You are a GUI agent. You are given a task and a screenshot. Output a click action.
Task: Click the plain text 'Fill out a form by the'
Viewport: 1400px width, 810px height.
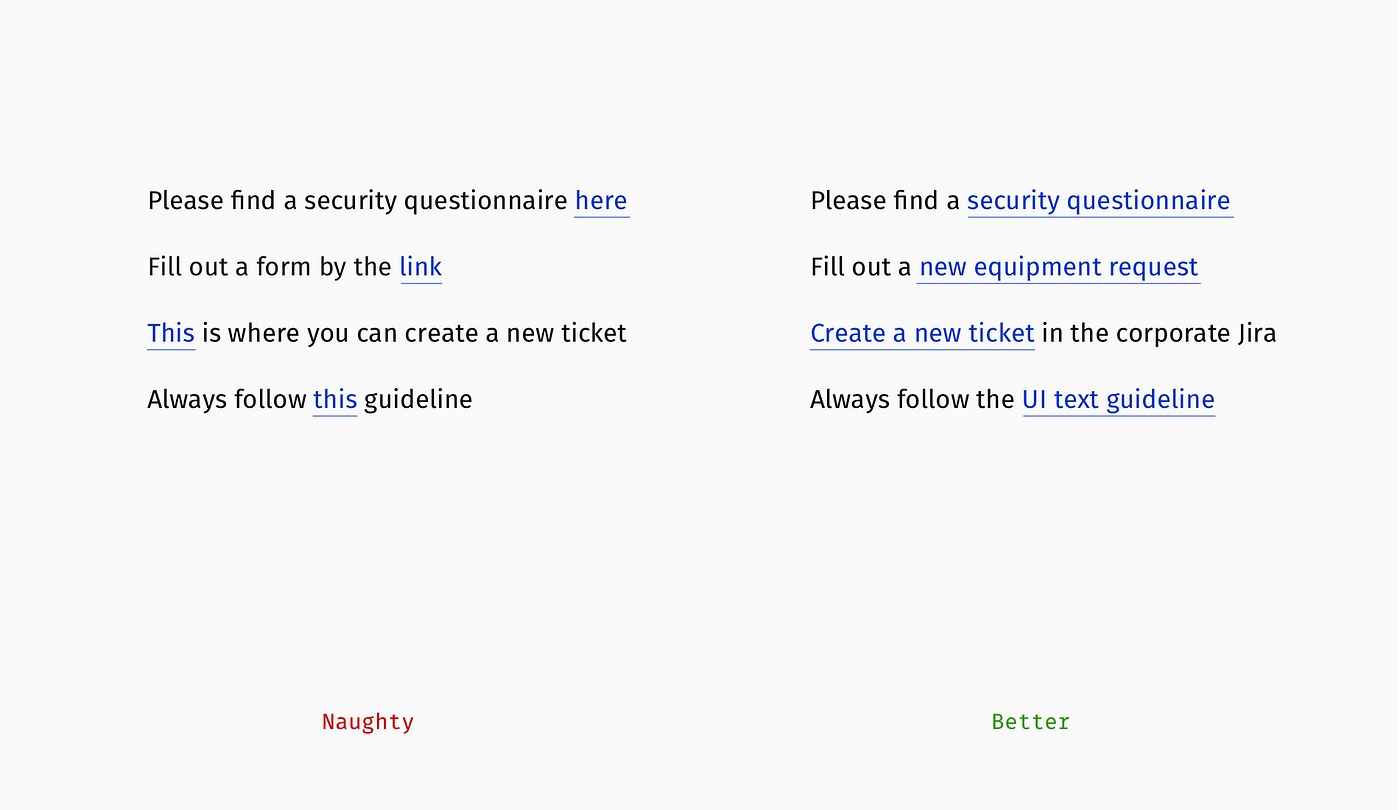click(270, 267)
